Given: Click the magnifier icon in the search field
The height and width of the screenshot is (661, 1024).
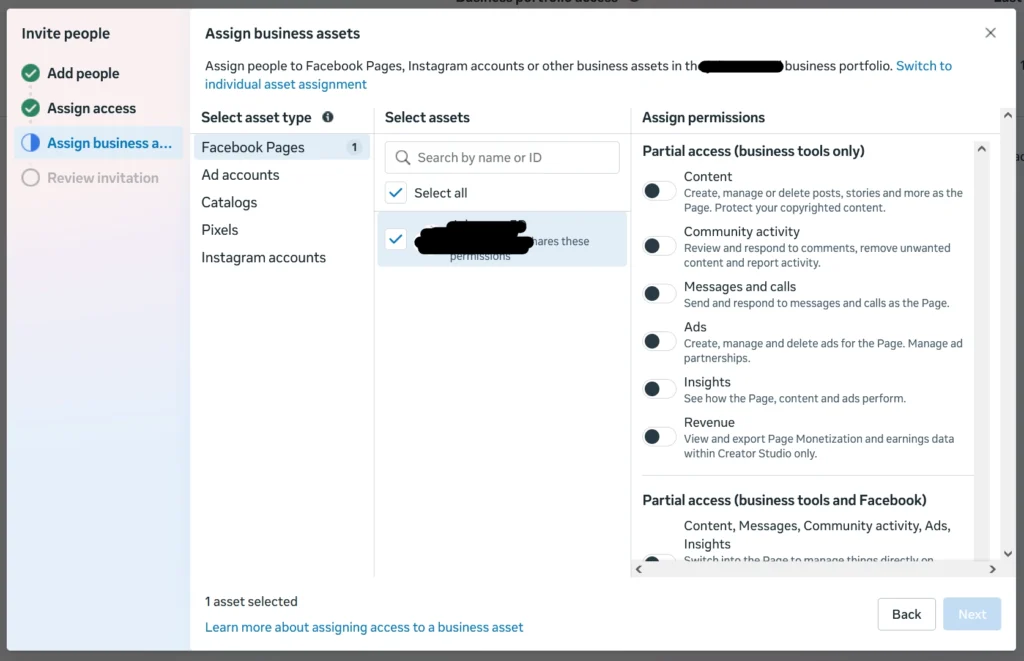Looking at the screenshot, I should (x=403, y=157).
